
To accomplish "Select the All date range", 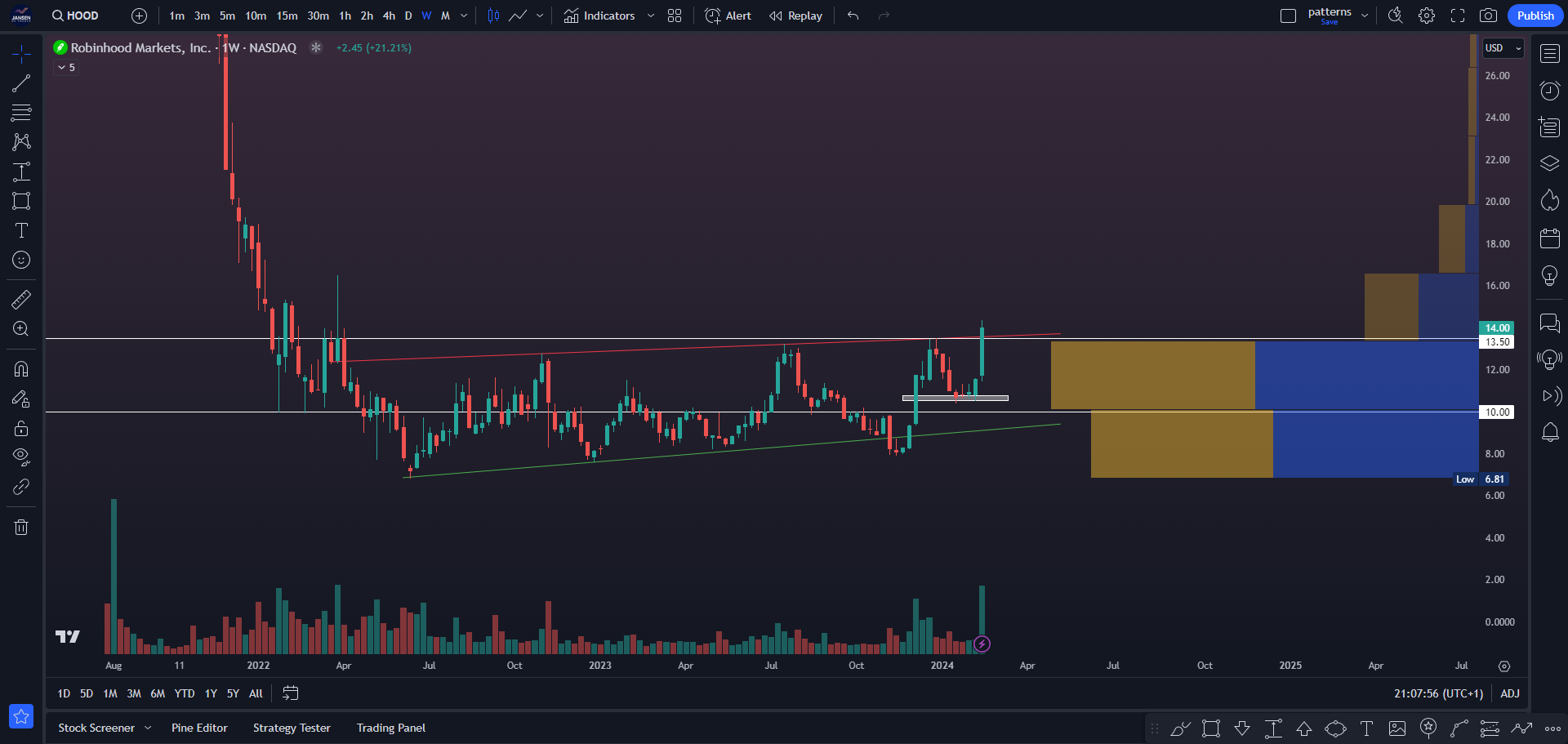I will [256, 693].
